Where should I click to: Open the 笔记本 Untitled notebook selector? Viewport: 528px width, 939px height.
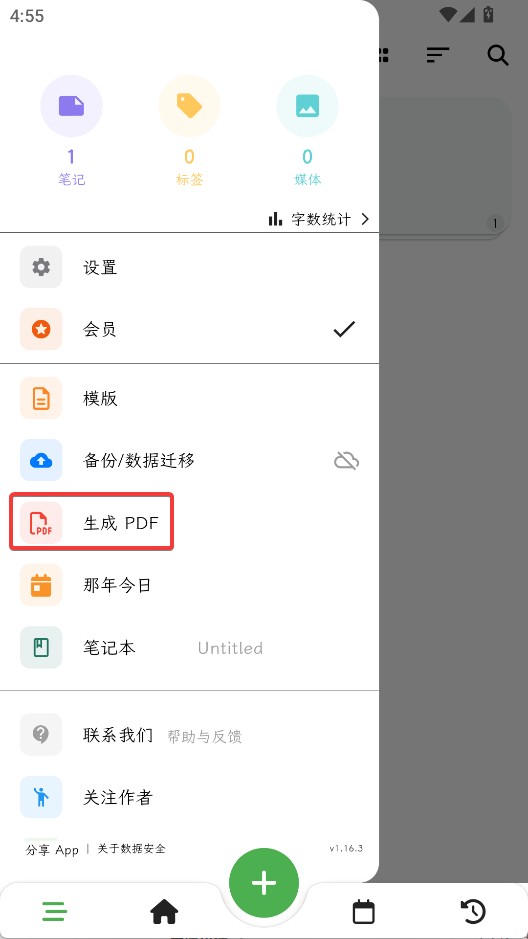point(189,647)
